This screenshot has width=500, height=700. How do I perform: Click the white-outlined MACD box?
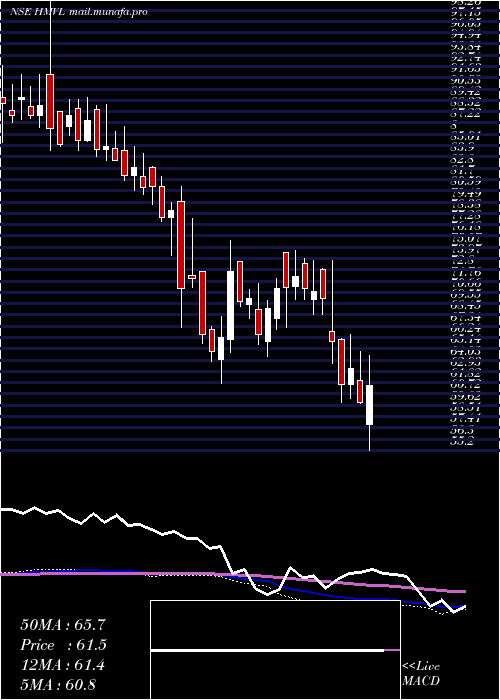275,650
